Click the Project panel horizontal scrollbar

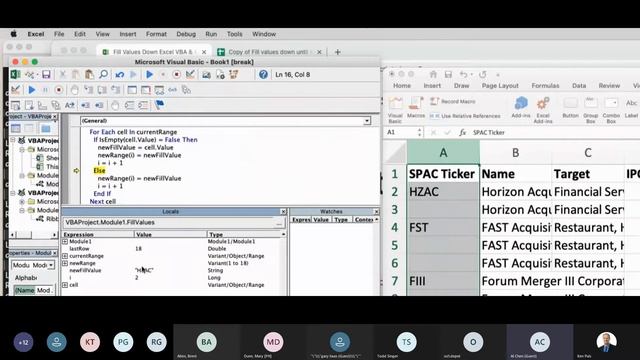pyautogui.click(x=33, y=235)
